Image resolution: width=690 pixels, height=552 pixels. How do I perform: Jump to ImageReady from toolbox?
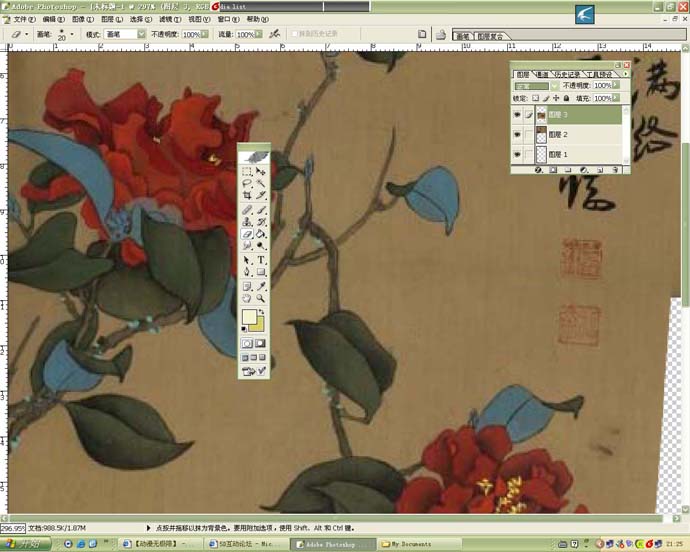(254, 372)
